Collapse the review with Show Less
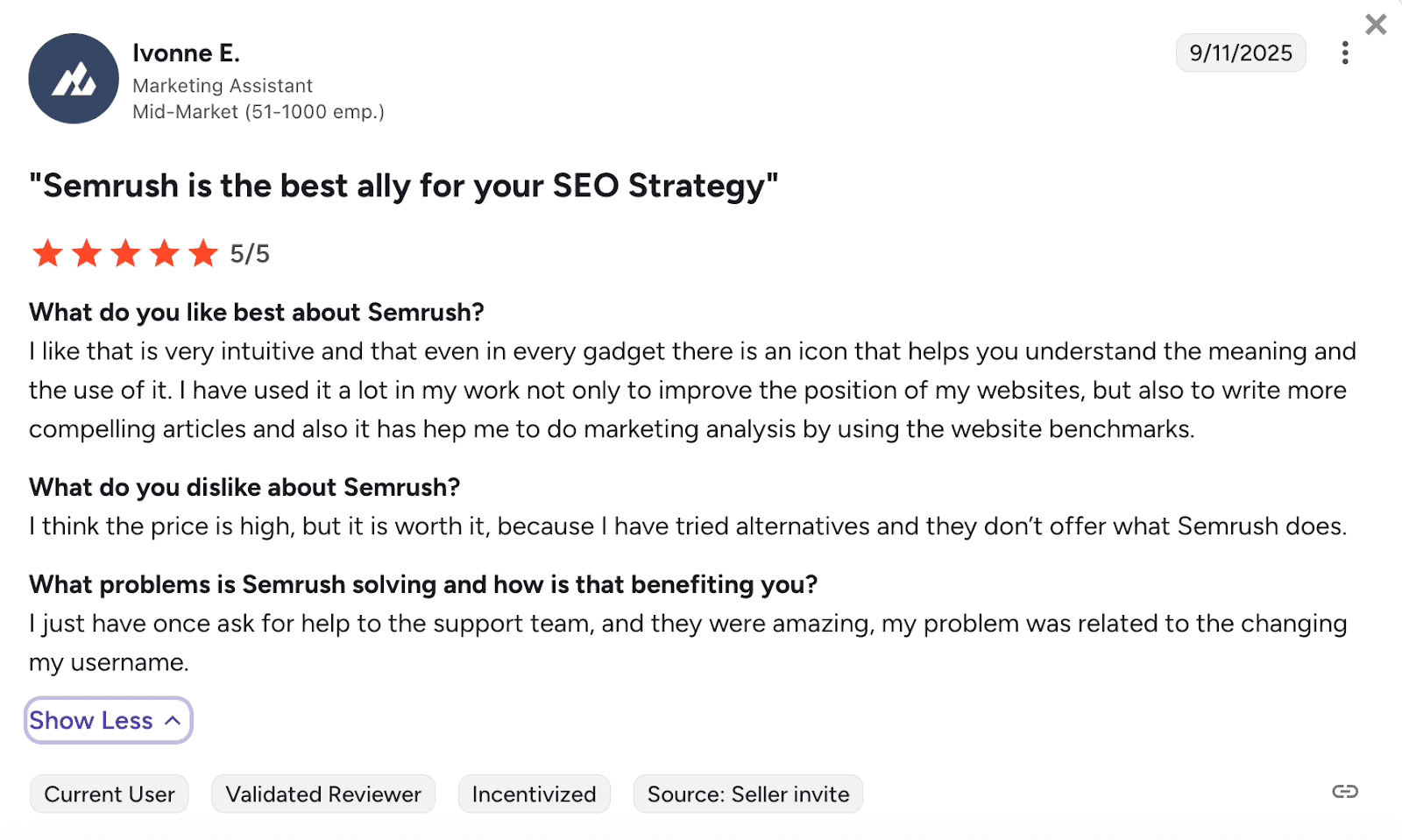The width and height of the screenshot is (1402, 840). coord(108,721)
